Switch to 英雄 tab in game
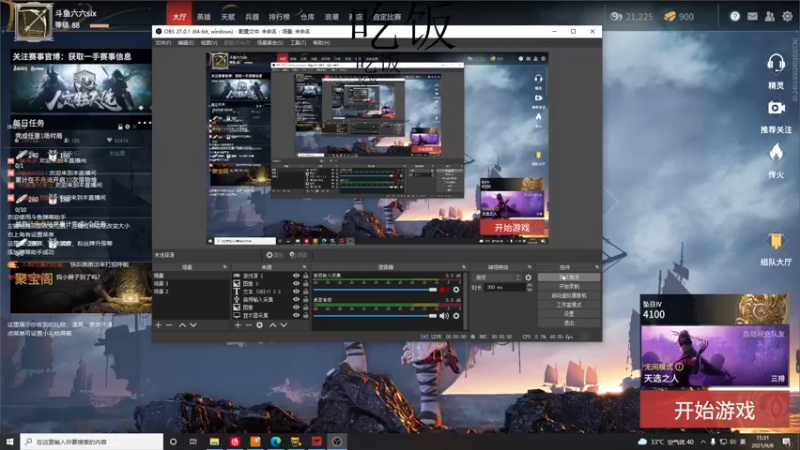Viewport: 800px width, 450px height. (204, 17)
